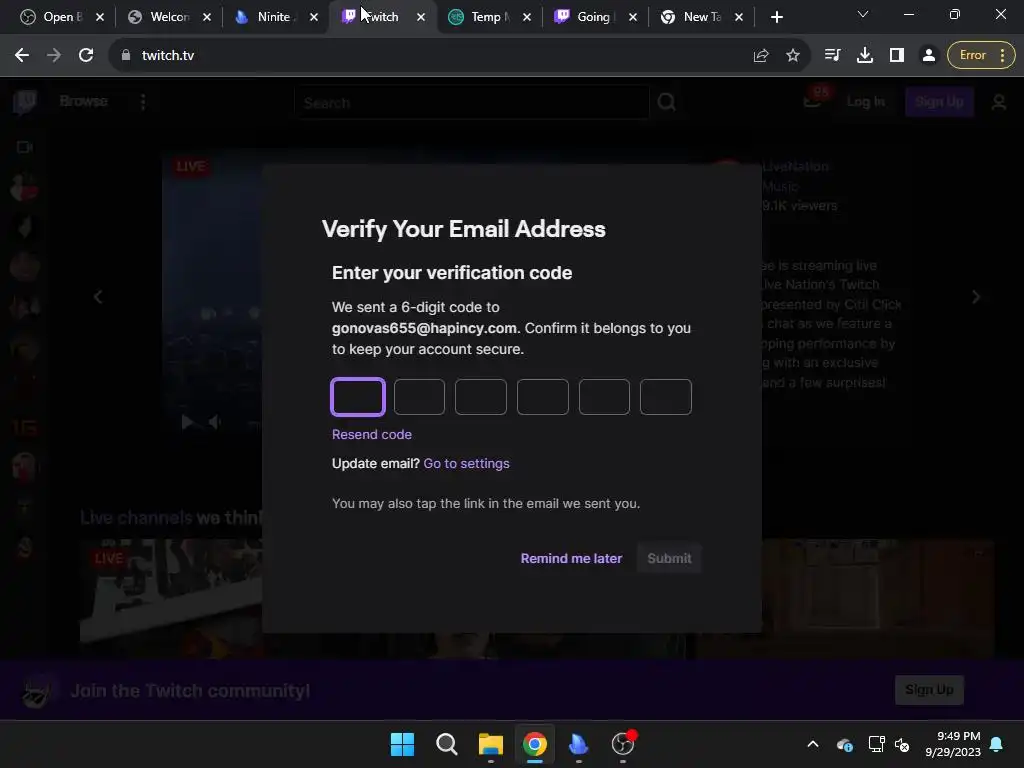Open the Browse link in Twitch header
This screenshot has width=1024, height=768.
tap(84, 101)
